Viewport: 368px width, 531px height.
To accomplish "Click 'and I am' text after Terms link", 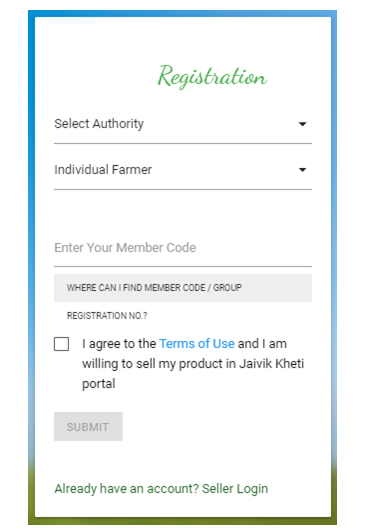I will [x=262, y=344].
